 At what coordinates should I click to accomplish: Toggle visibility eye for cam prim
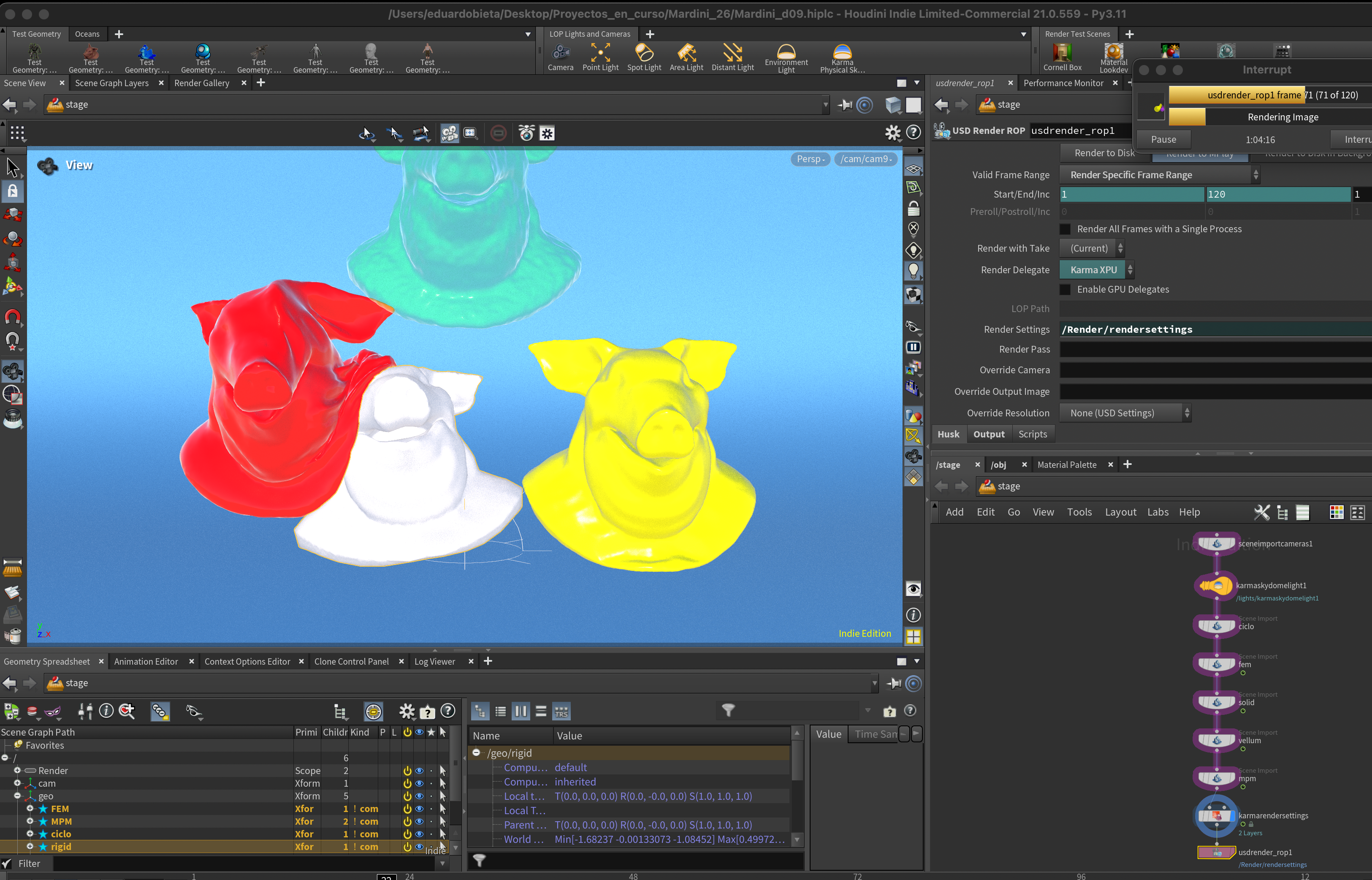419,783
